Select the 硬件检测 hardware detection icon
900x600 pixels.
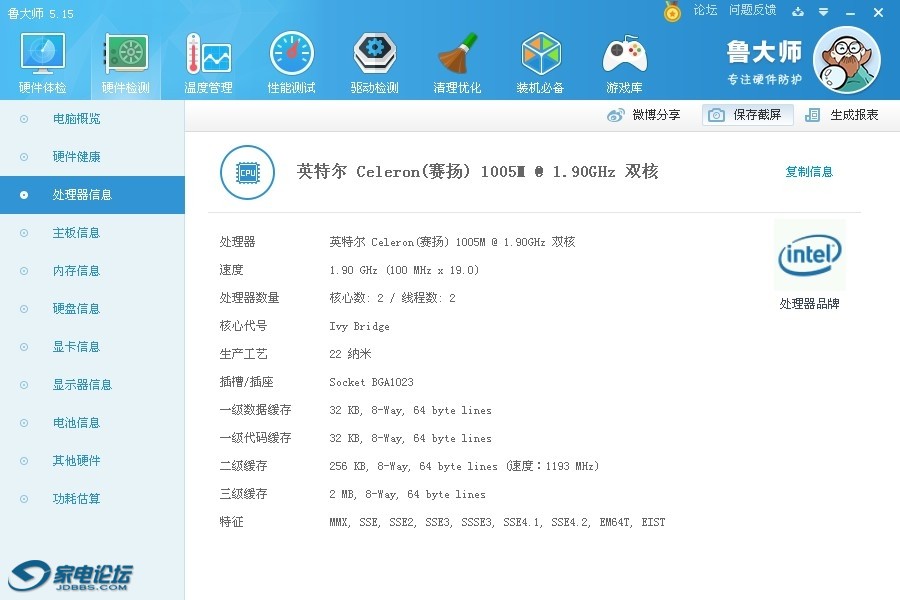click(x=126, y=63)
